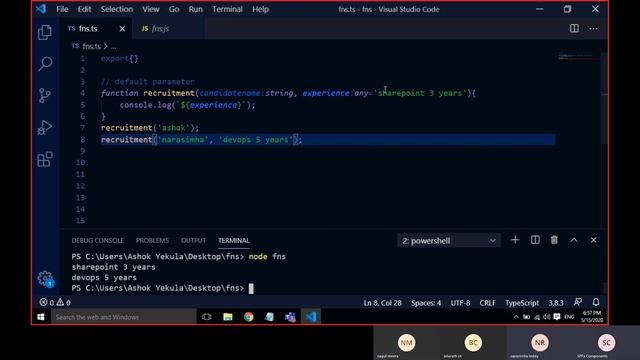The height and width of the screenshot is (360, 640).
Task: Click the NM participant avatar
Action: (406, 342)
